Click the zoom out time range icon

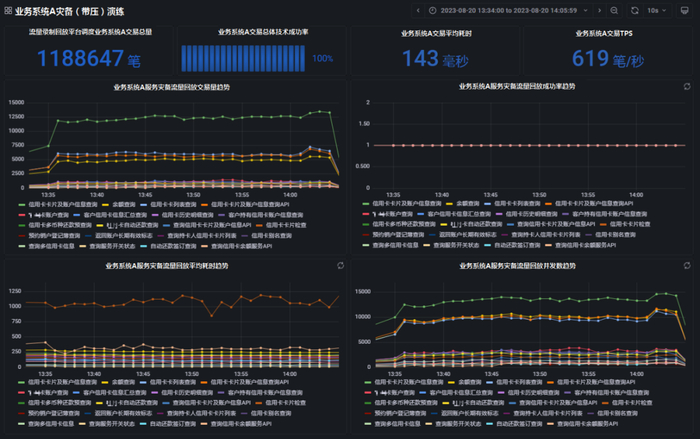pyautogui.click(x=614, y=10)
